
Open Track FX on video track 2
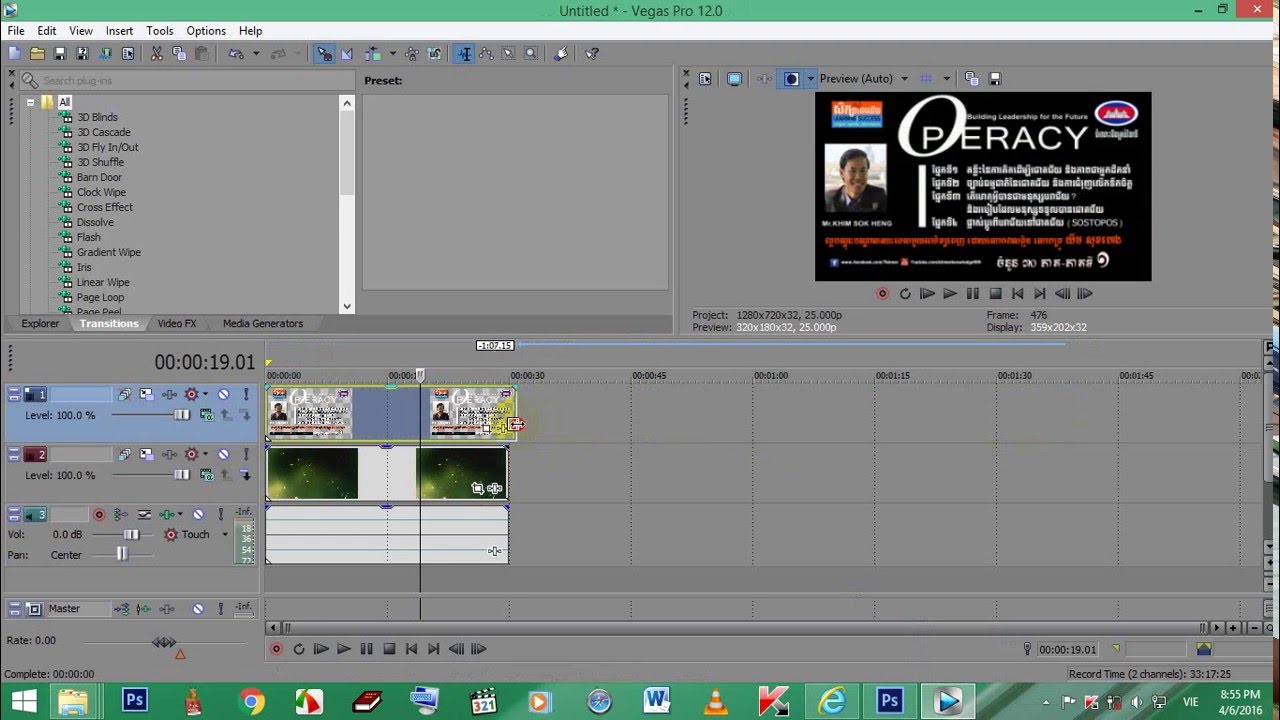tap(169, 454)
